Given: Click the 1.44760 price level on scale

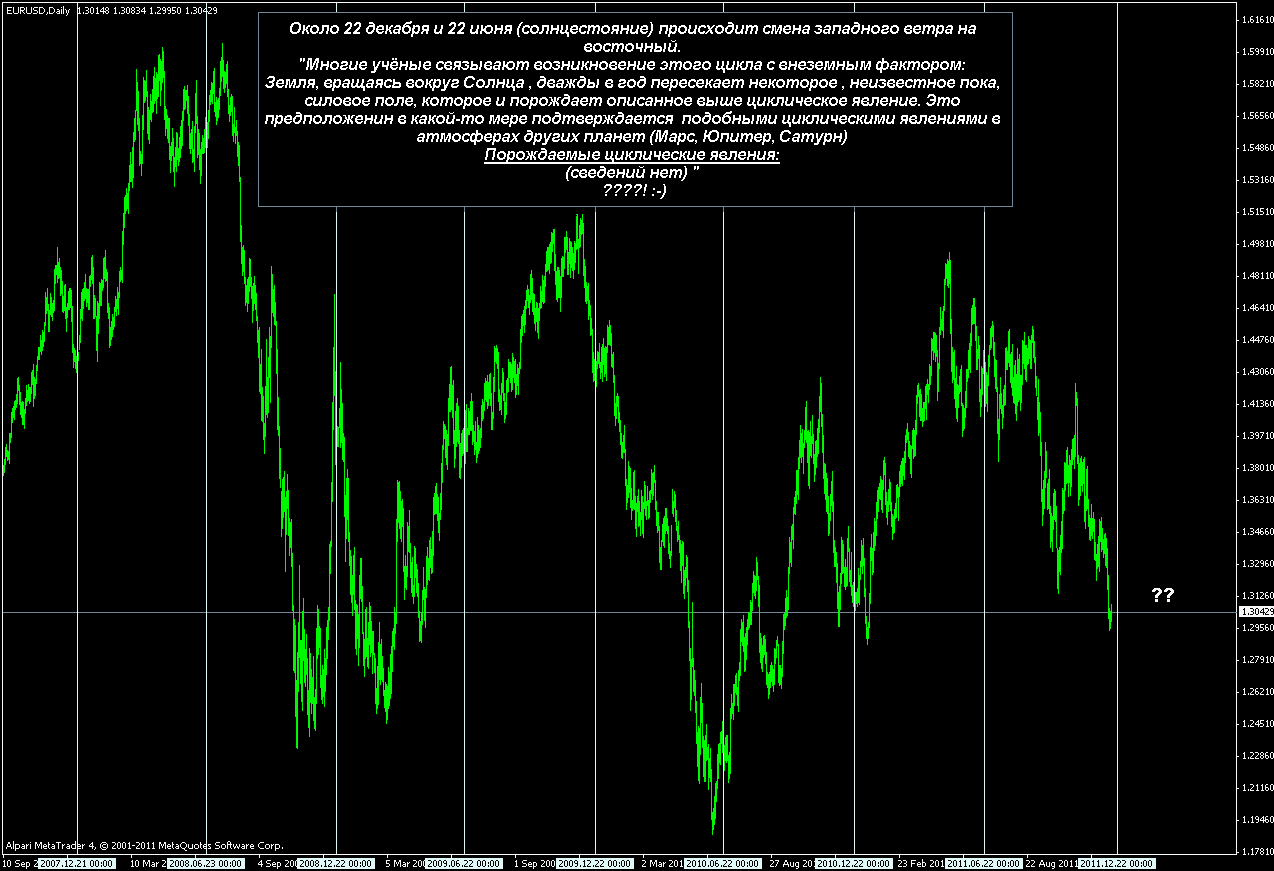Looking at the screenshot, I should [1254, 340].
